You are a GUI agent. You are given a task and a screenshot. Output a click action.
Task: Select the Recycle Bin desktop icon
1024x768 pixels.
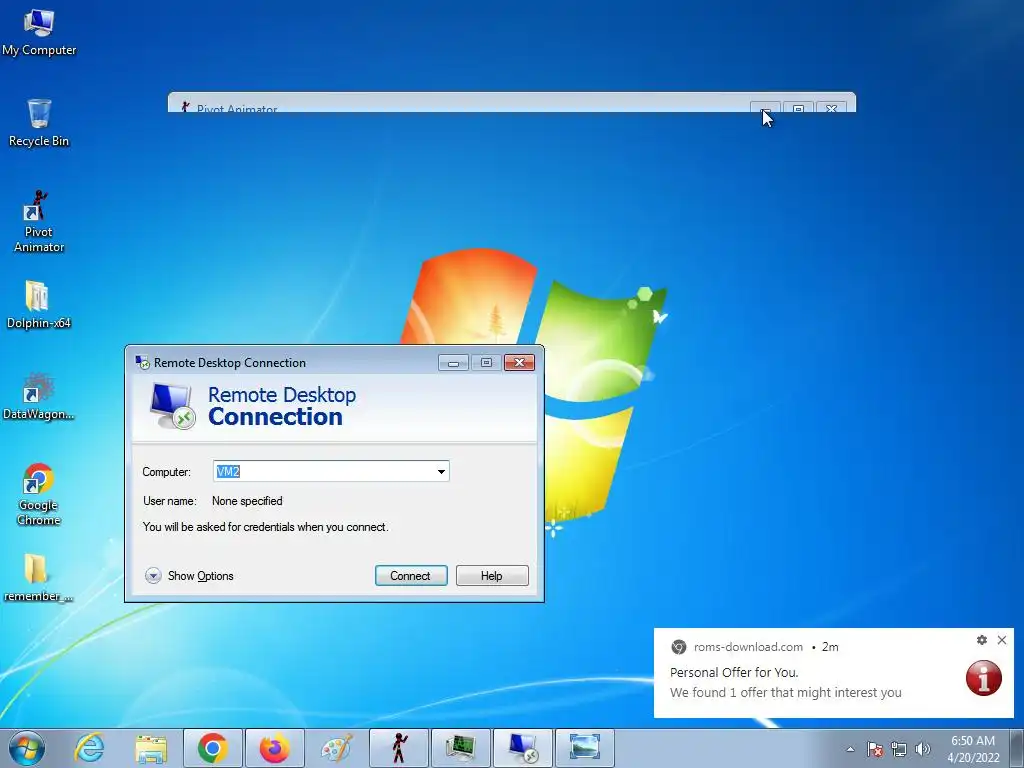39,122
